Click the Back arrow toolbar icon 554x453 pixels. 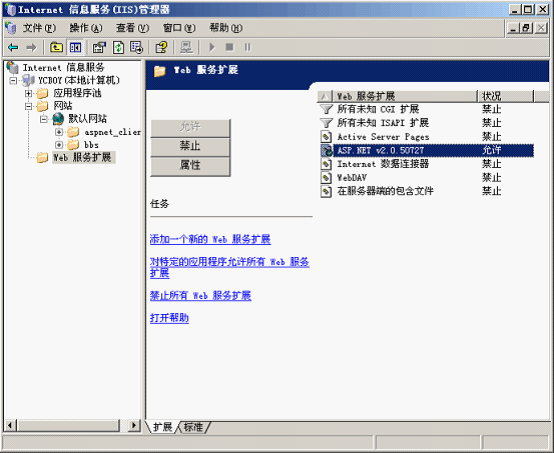[13, 47]
